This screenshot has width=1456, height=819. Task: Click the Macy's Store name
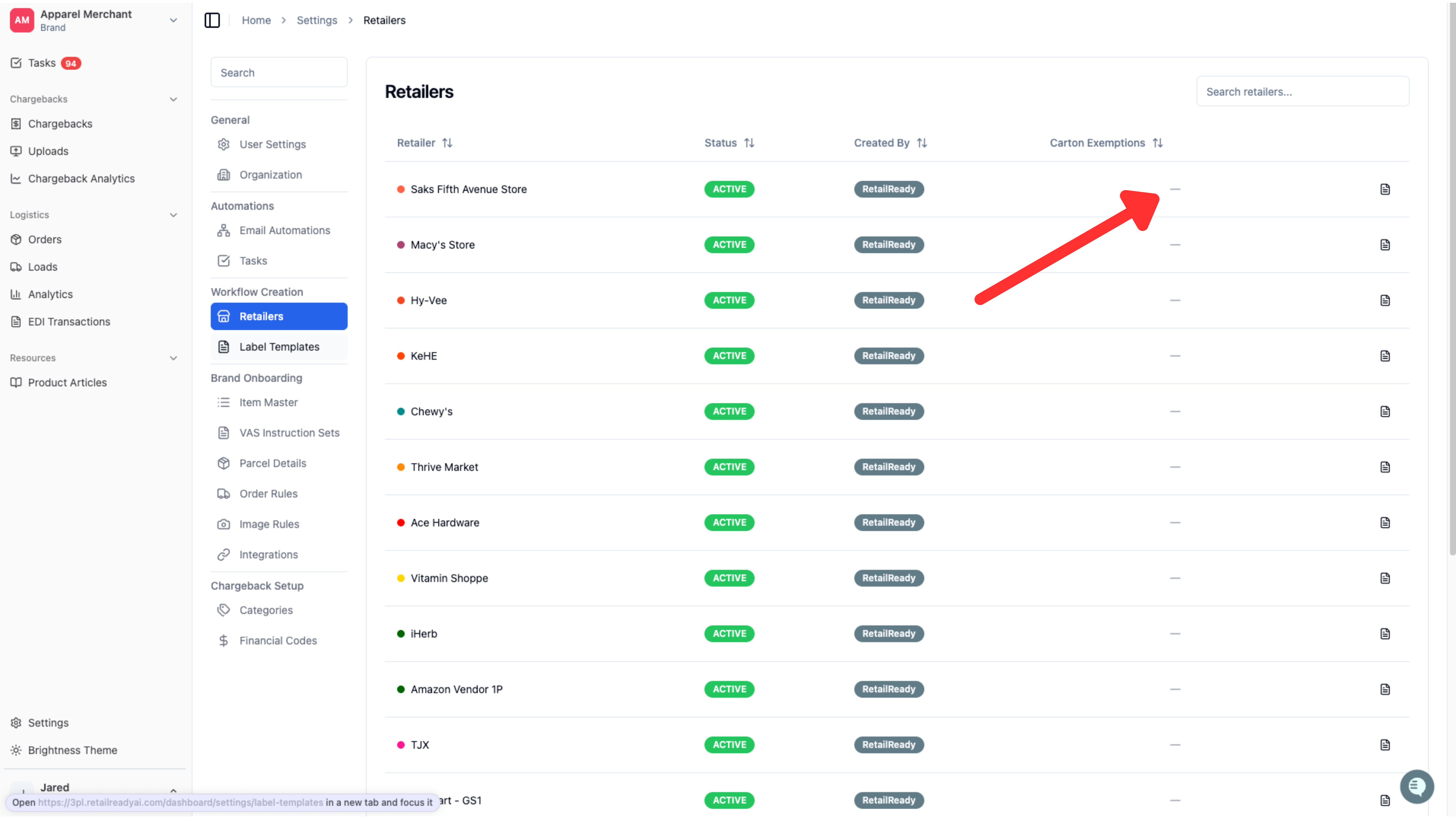(x=443, y=245)
